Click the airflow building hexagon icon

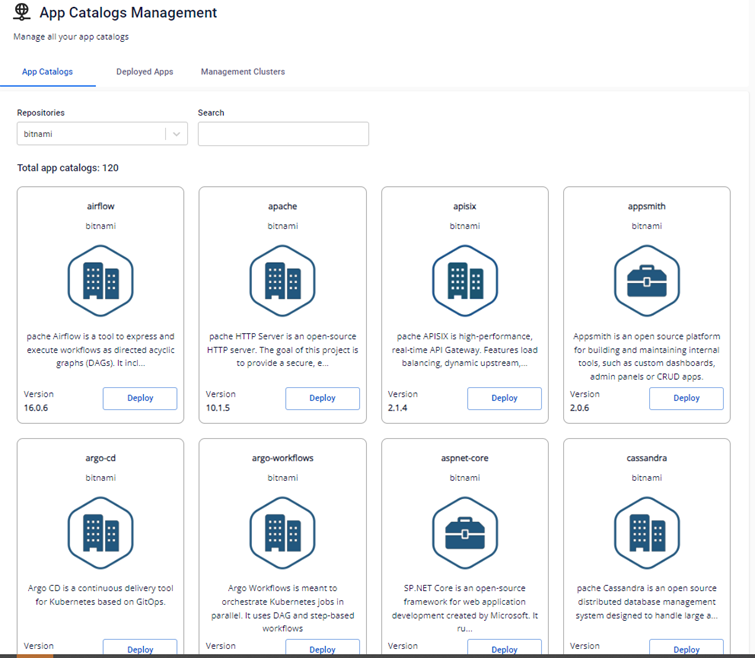(x=100, y=281)
